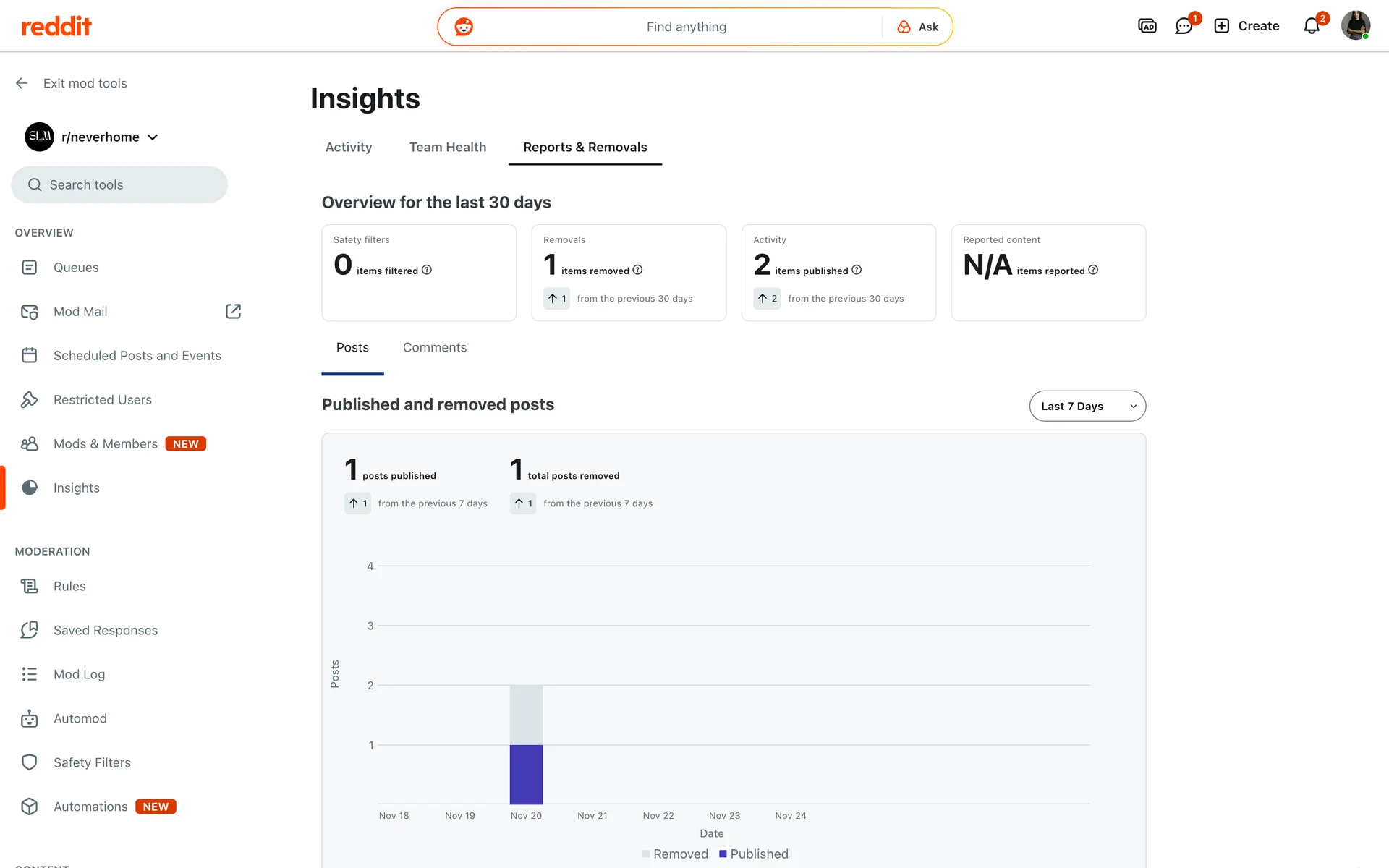Image resolution: width=1389 pixels, height=868 pixels.
Task: Switch to the Team Health tab
Action: pos(447,148)
